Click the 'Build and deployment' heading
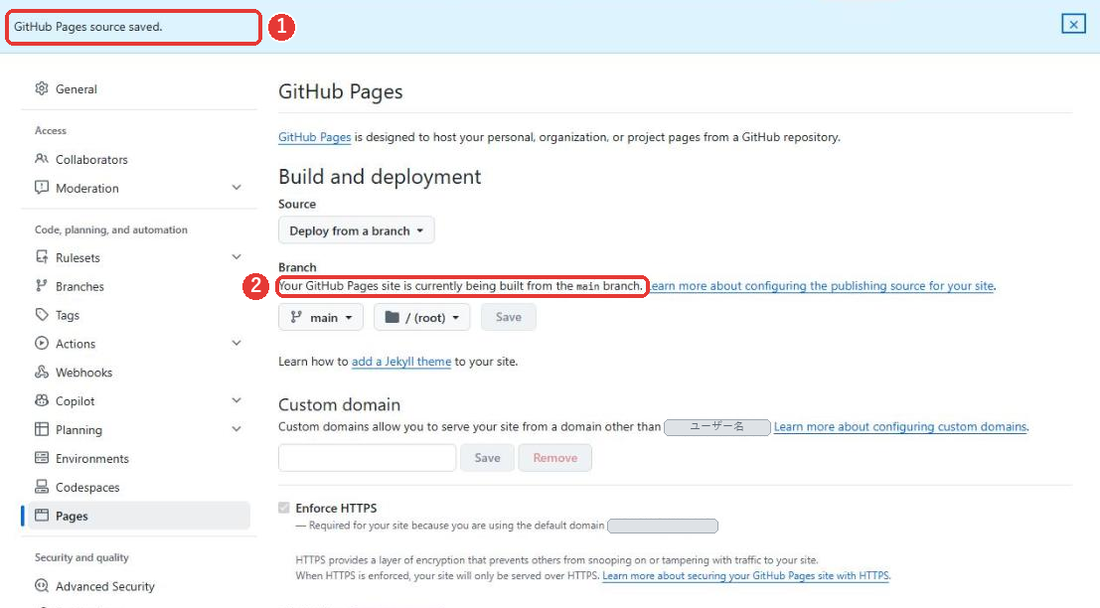Screen dimensions: 1100x608 [380, 177]
